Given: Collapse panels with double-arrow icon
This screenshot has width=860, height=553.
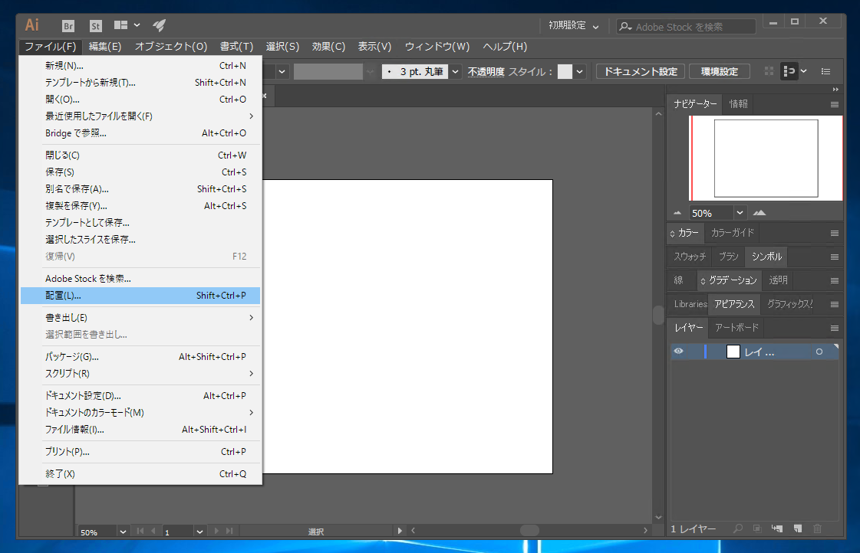Looking at the screenshot, I should (x=835, y=89).
